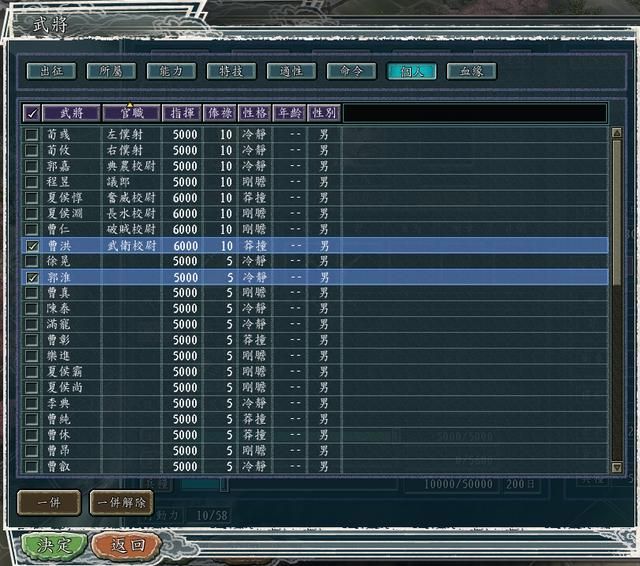Click the scrollbar up arrow
The height and width of the screenshot is (566, 640).
(x=616, y=132)
